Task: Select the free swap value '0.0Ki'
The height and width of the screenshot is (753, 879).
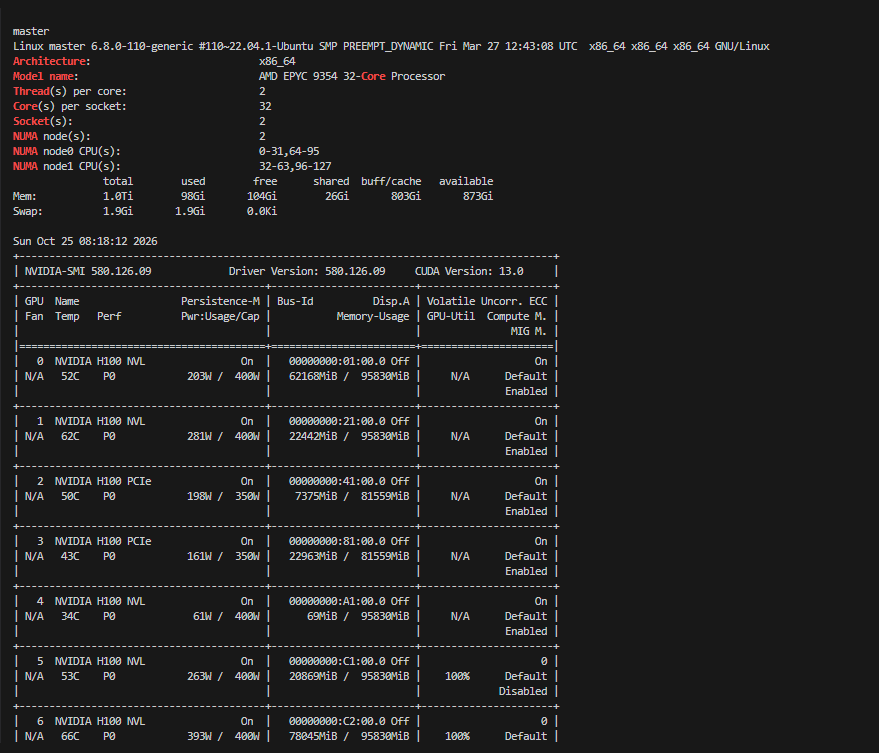Action: (262, 211)
